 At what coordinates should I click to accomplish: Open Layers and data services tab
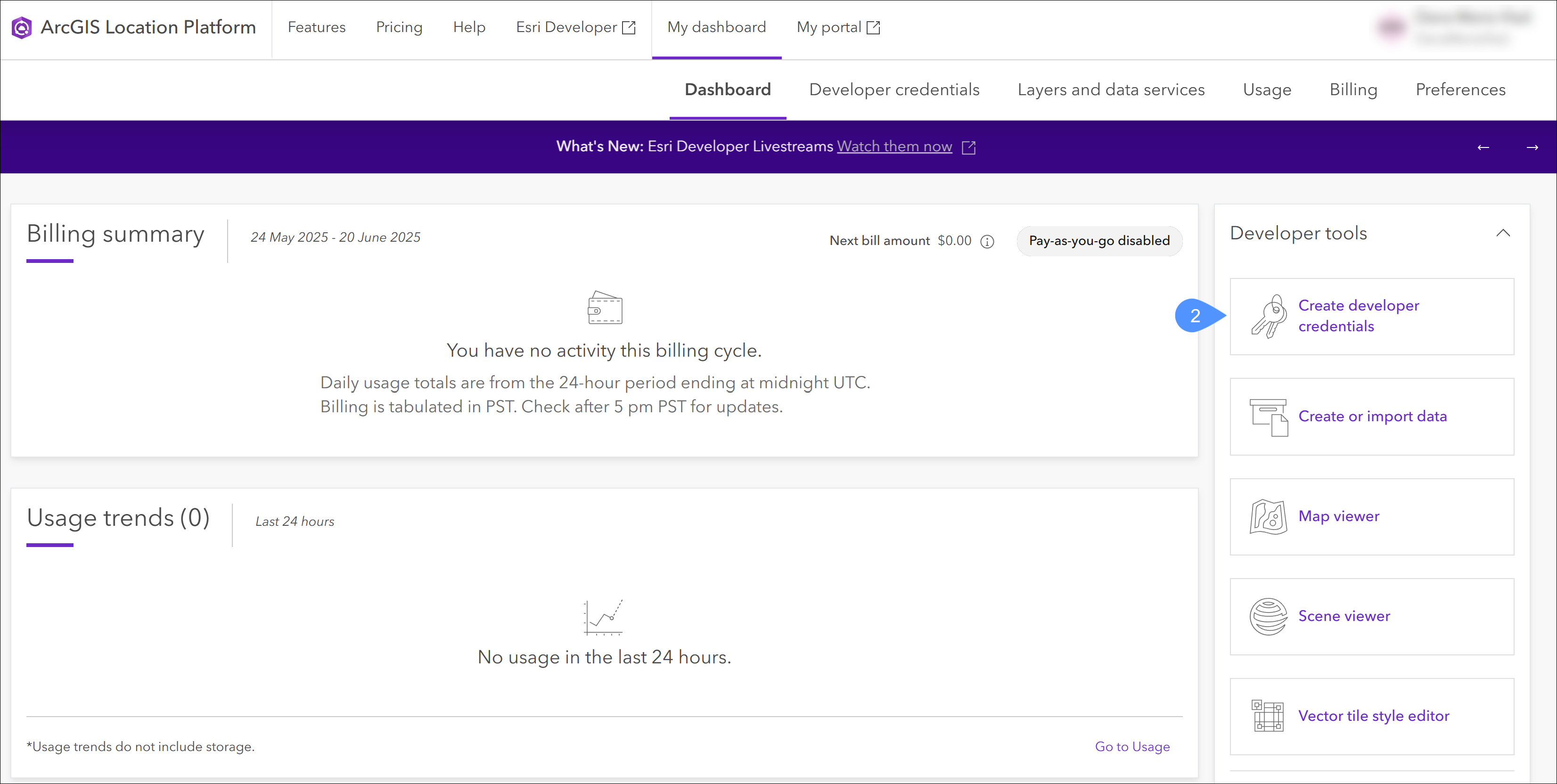pos(1111,90)
